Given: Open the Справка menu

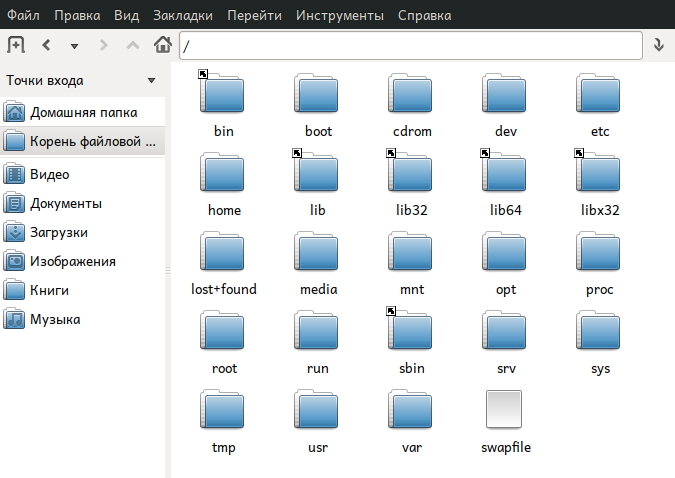Looking at the screenshot, I should click(424, 15).
